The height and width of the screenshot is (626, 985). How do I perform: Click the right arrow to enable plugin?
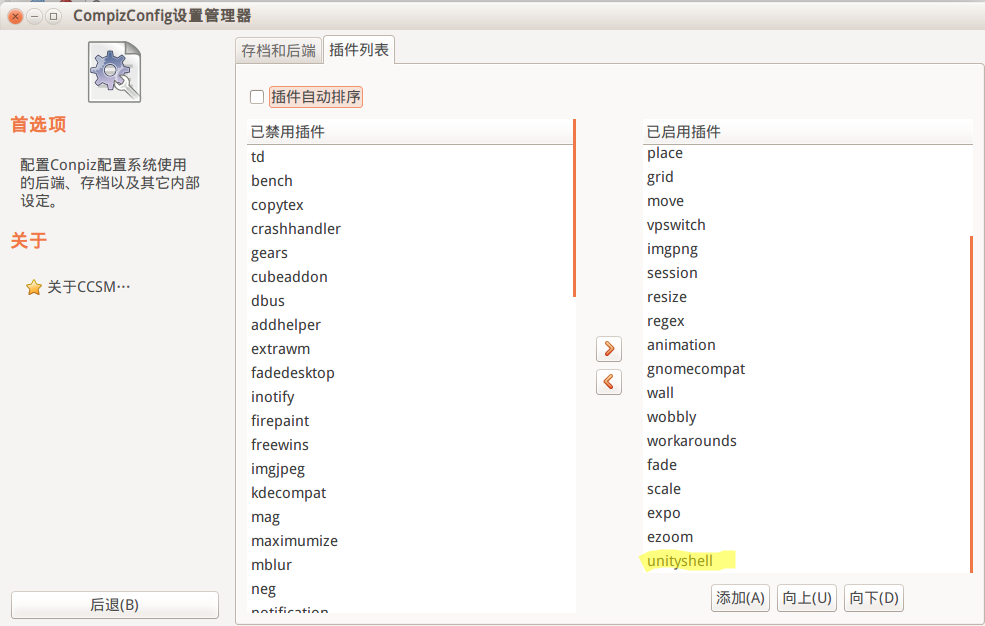609,349
